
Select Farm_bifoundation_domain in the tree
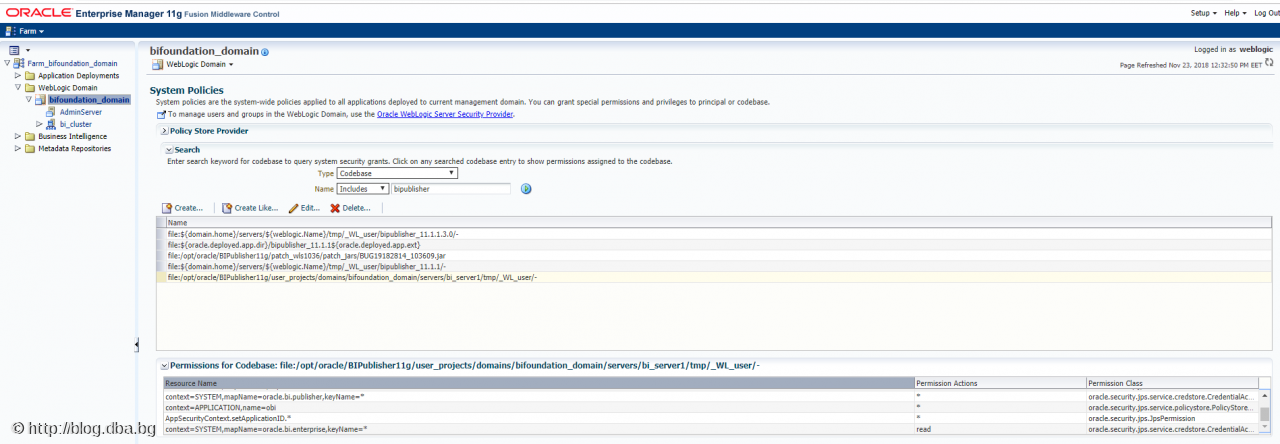[x=73, y=63]
